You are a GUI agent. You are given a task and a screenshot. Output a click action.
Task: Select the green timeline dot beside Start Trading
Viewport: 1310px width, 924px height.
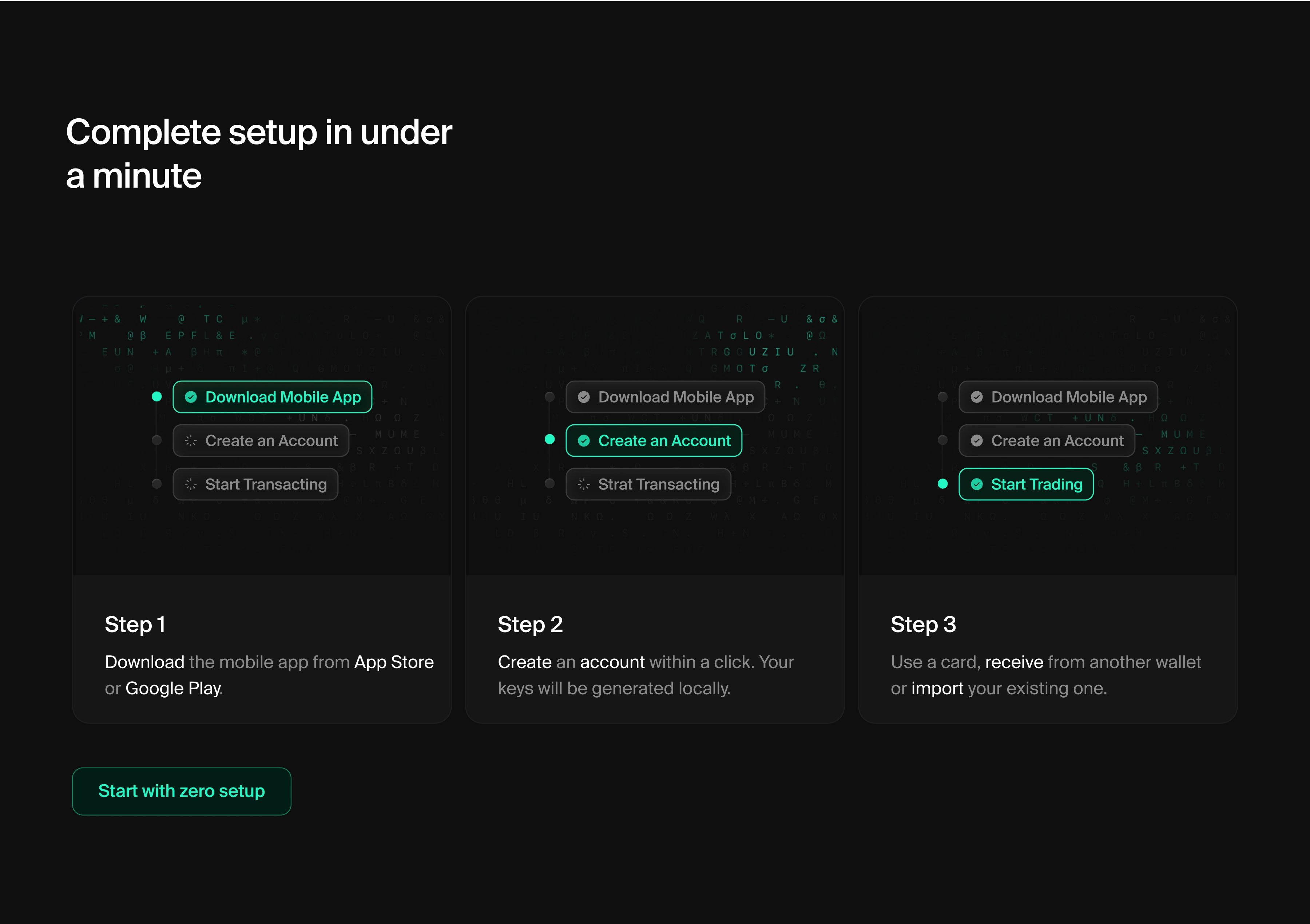[942, 484]
